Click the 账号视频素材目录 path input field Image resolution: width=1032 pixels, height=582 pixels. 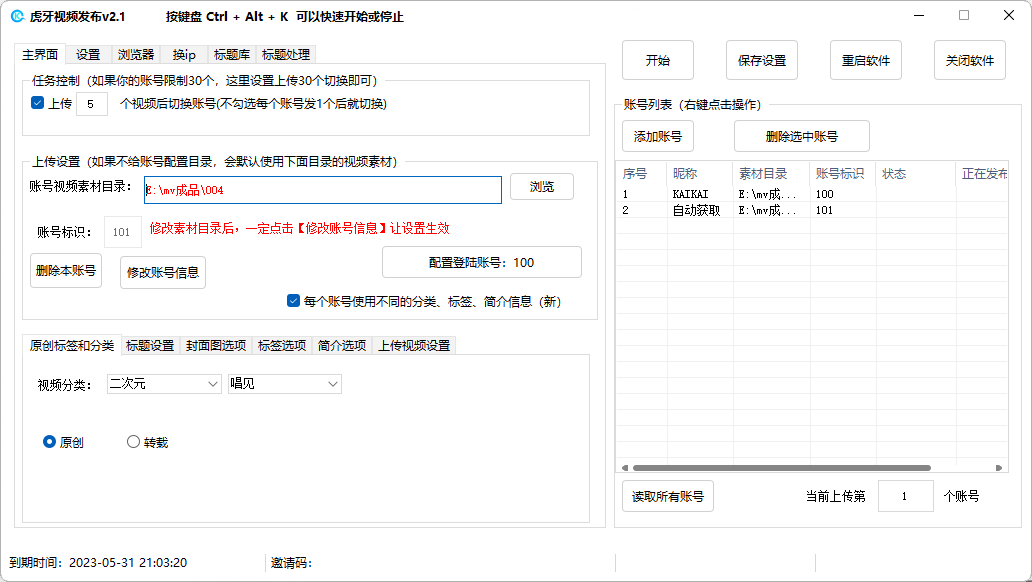point(322,189)
